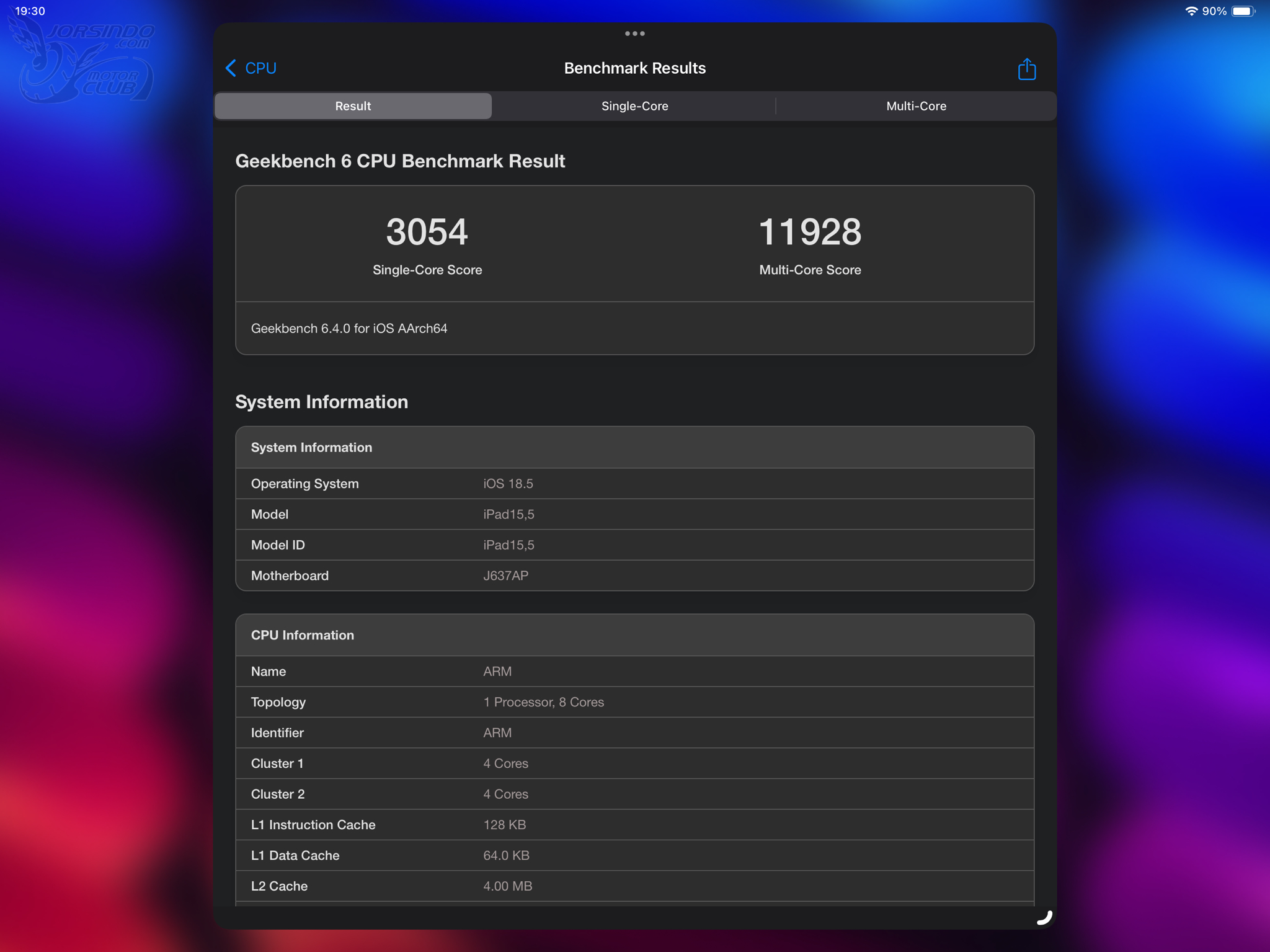Tap the Motherboard row label
Screen dimensions: 1270x952
coord(290,576)
